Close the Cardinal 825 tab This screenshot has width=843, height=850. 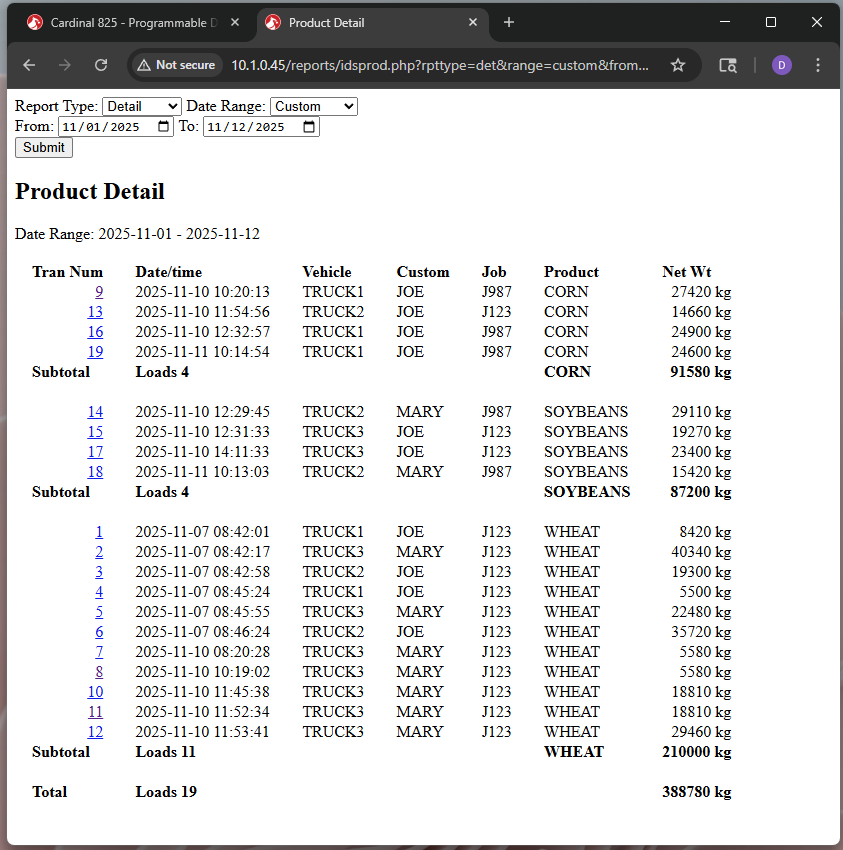235,22
